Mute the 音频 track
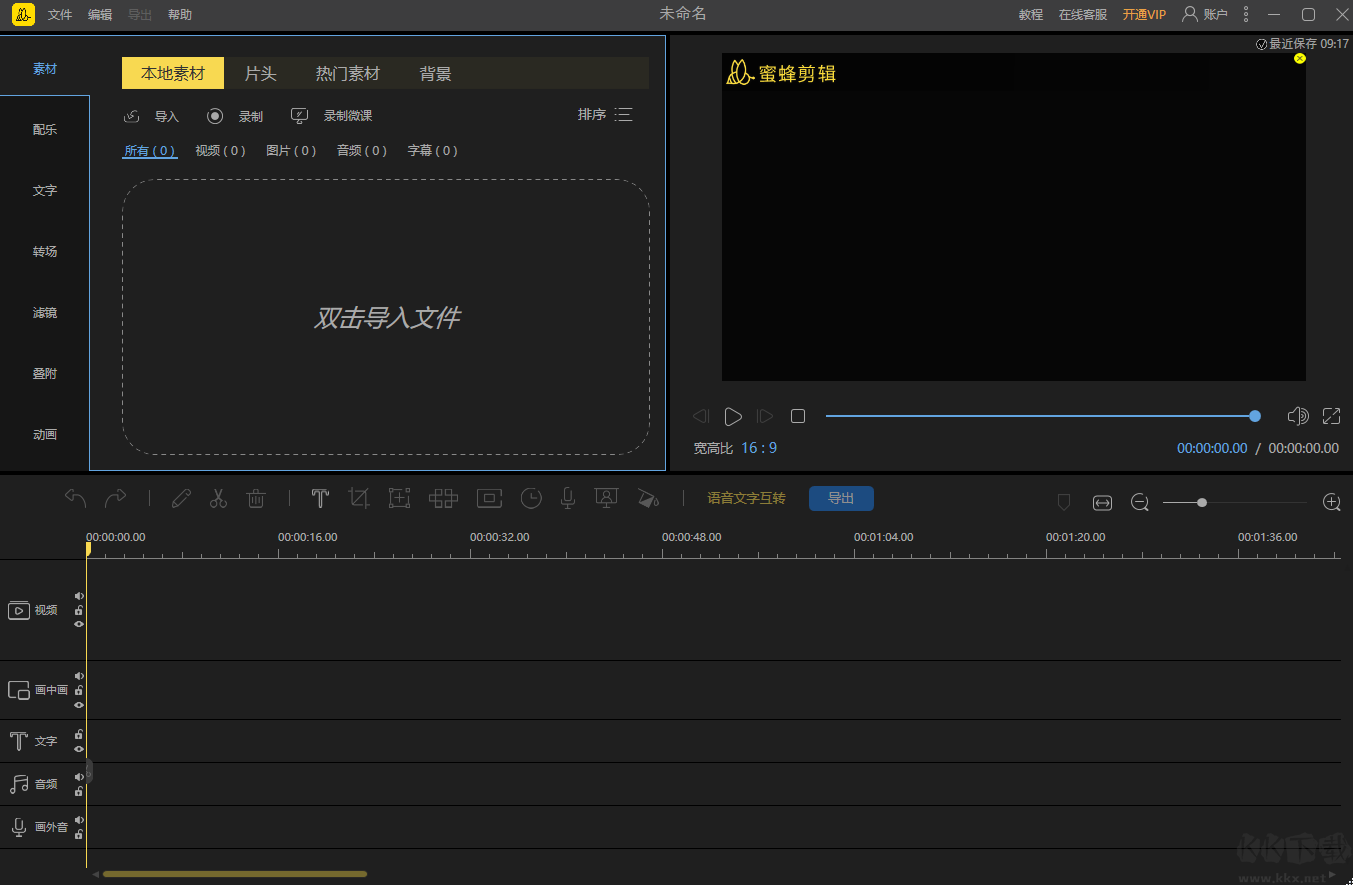 click(x=79, y=777)
